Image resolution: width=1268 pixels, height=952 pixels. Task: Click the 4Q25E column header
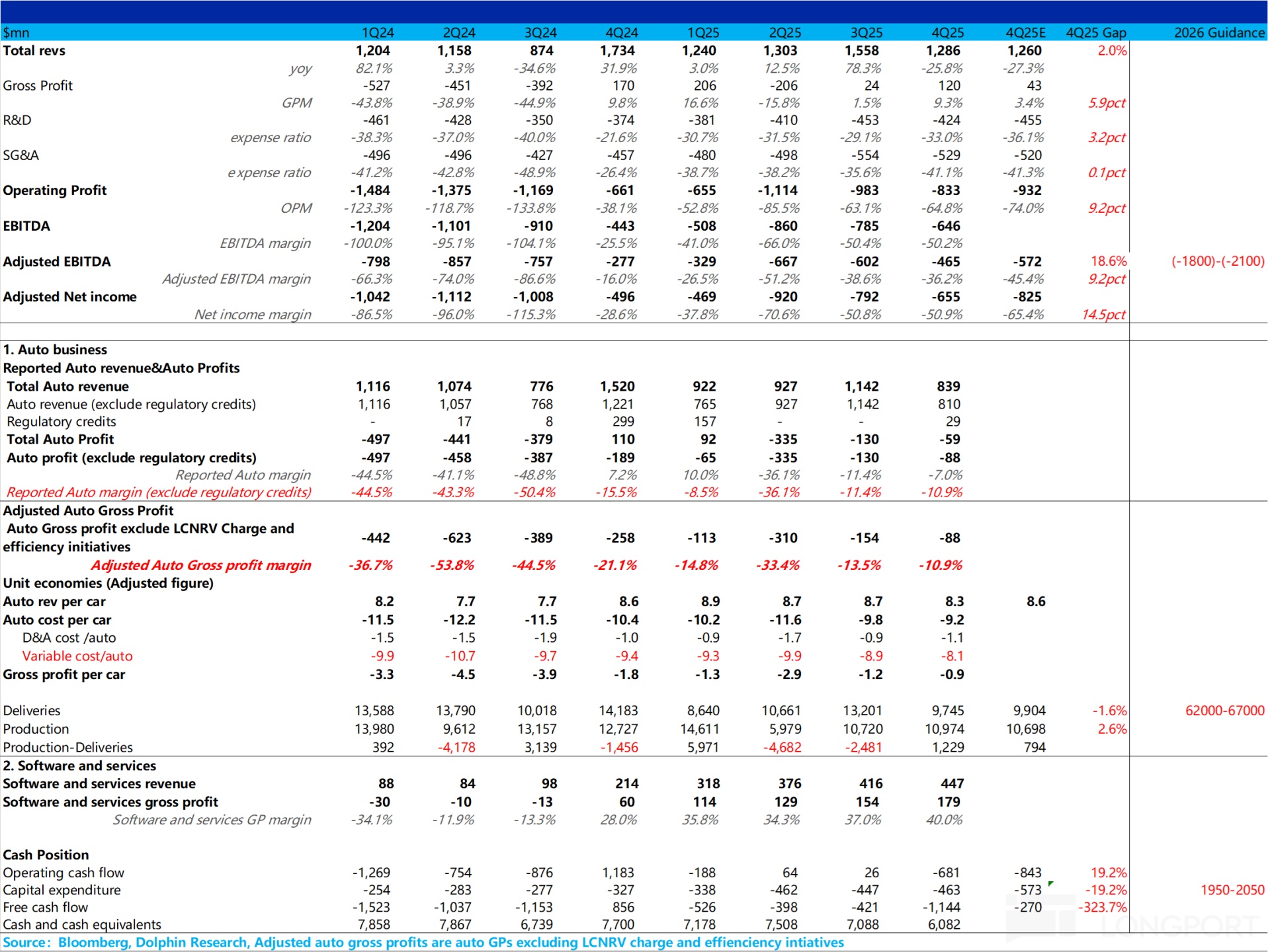[x=1025, y=32]
